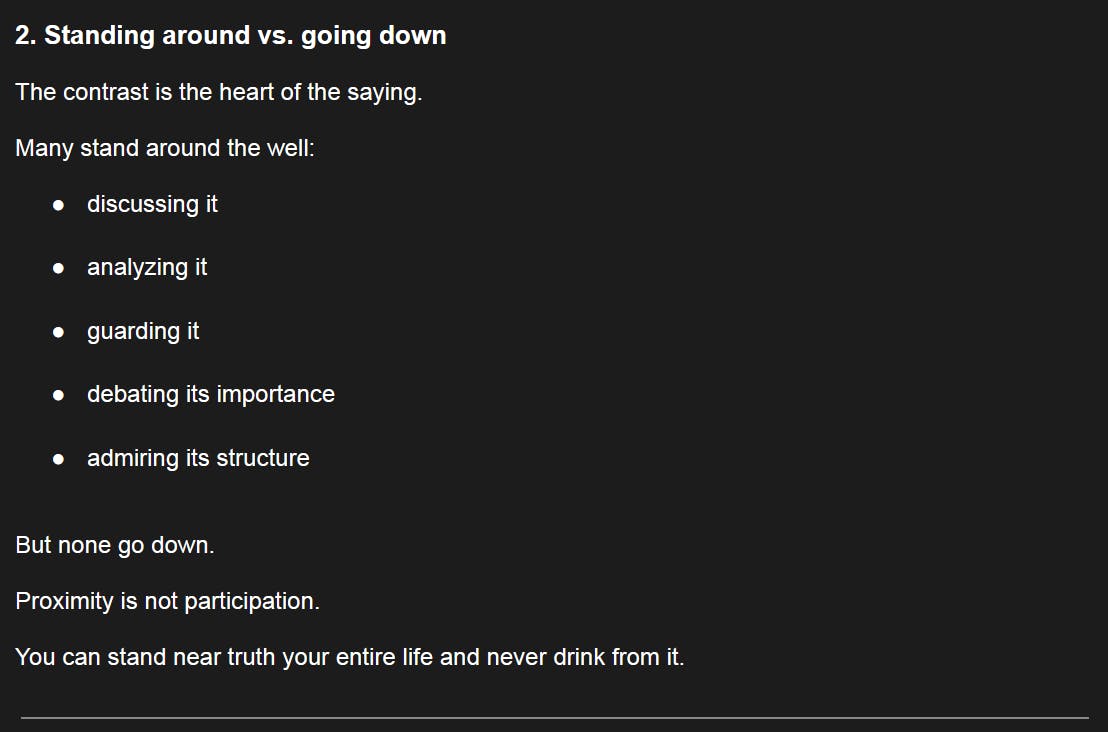1108x732 pixels.
Task: Click the bullet dot beside "admiring its structure"
Action: (59, 459)
